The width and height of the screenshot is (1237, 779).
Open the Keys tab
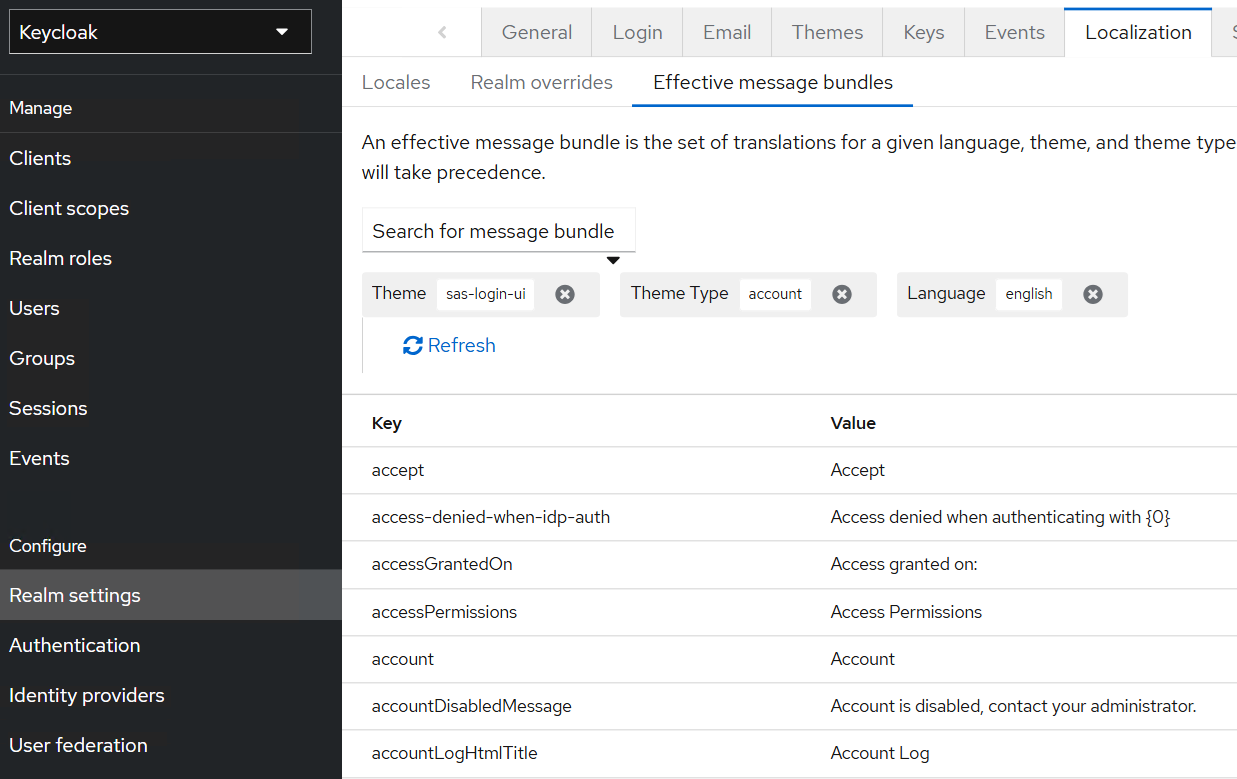[x=923, y=32]
